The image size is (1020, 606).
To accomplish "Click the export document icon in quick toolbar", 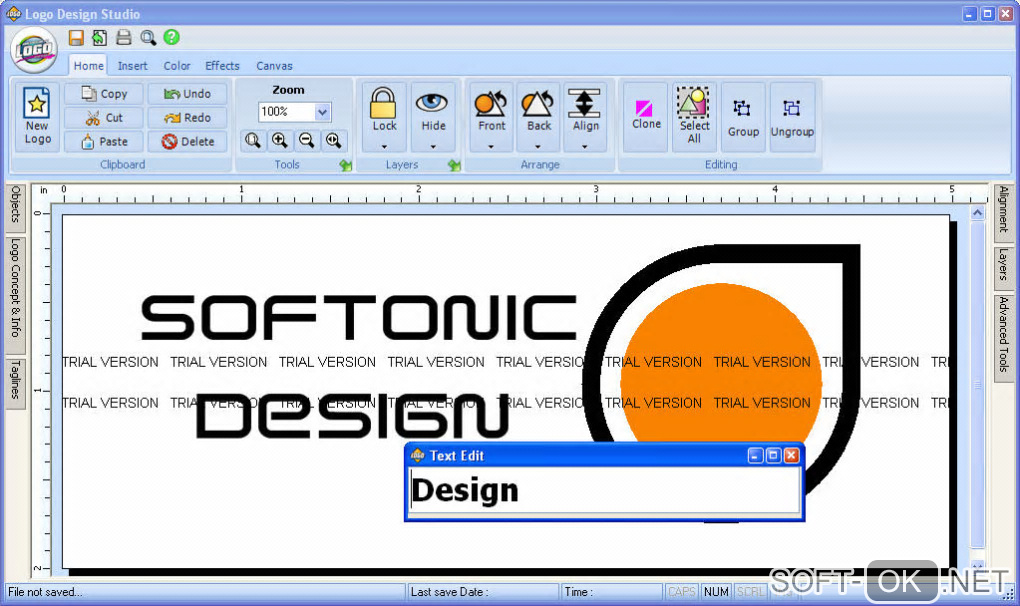I will [100, 38].
